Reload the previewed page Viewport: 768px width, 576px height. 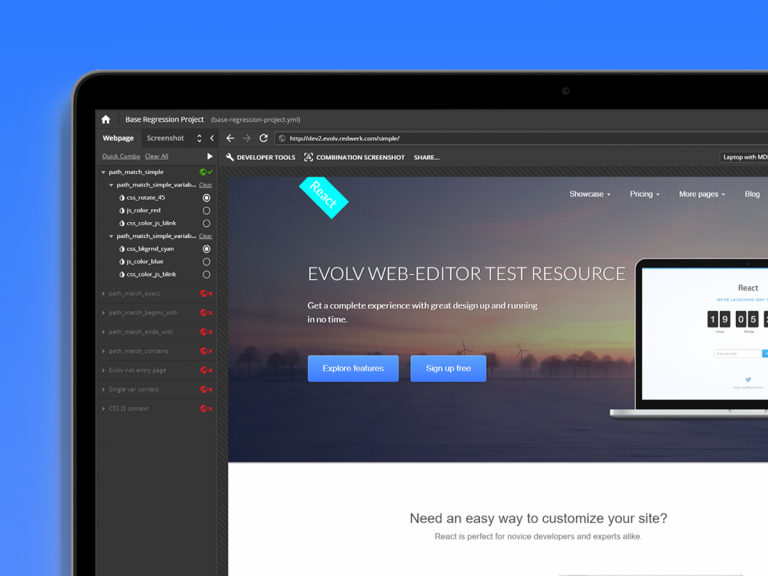264,138
